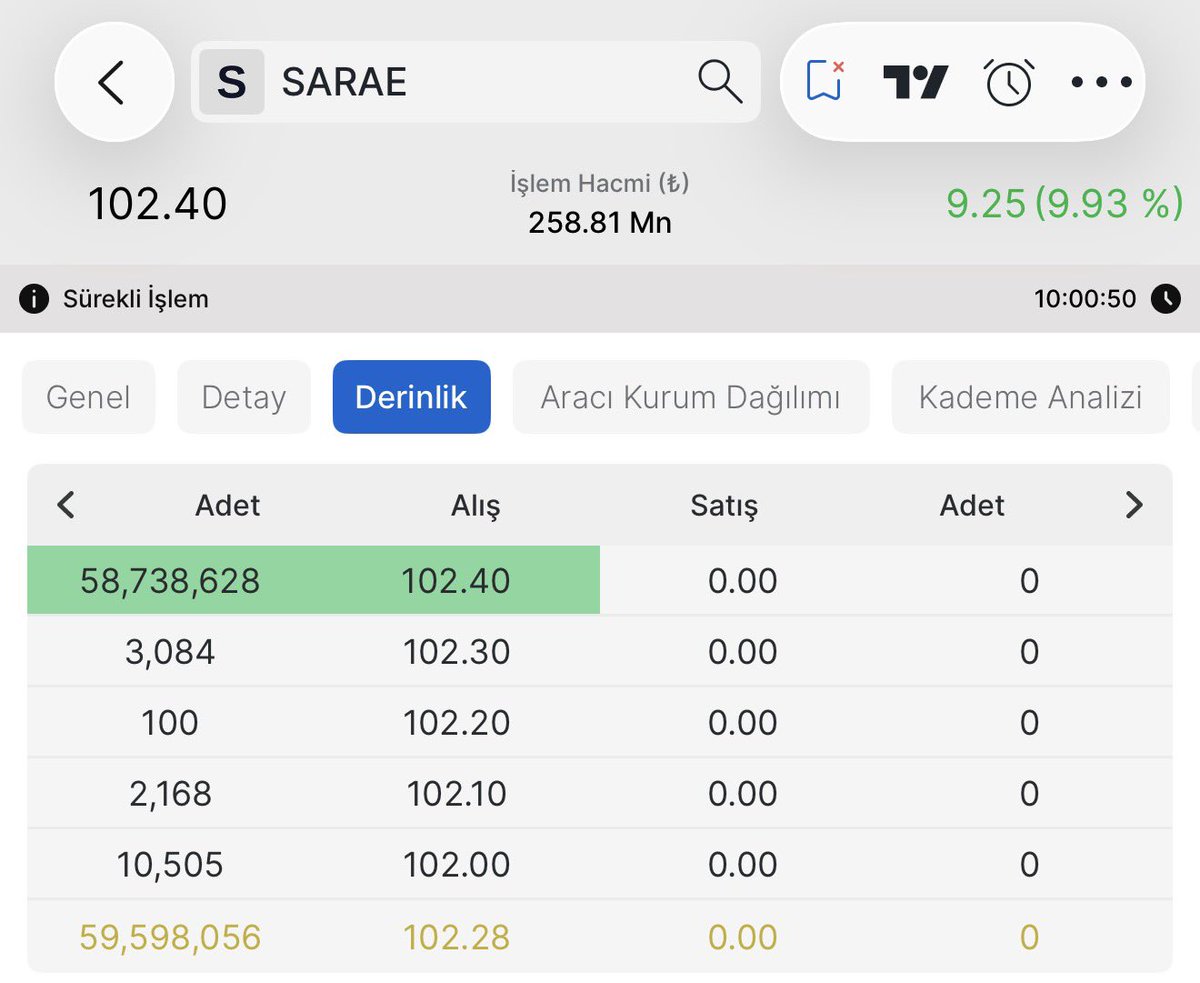Select the 102.10 bid price
Image resolution: width=1200 pixels, height=983 pixels.
458,793
